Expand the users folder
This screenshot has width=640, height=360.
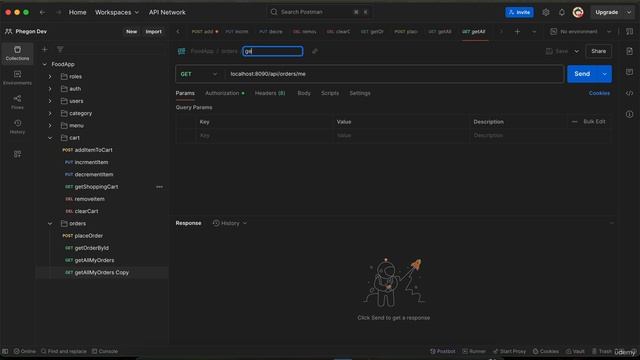(50, 101)
